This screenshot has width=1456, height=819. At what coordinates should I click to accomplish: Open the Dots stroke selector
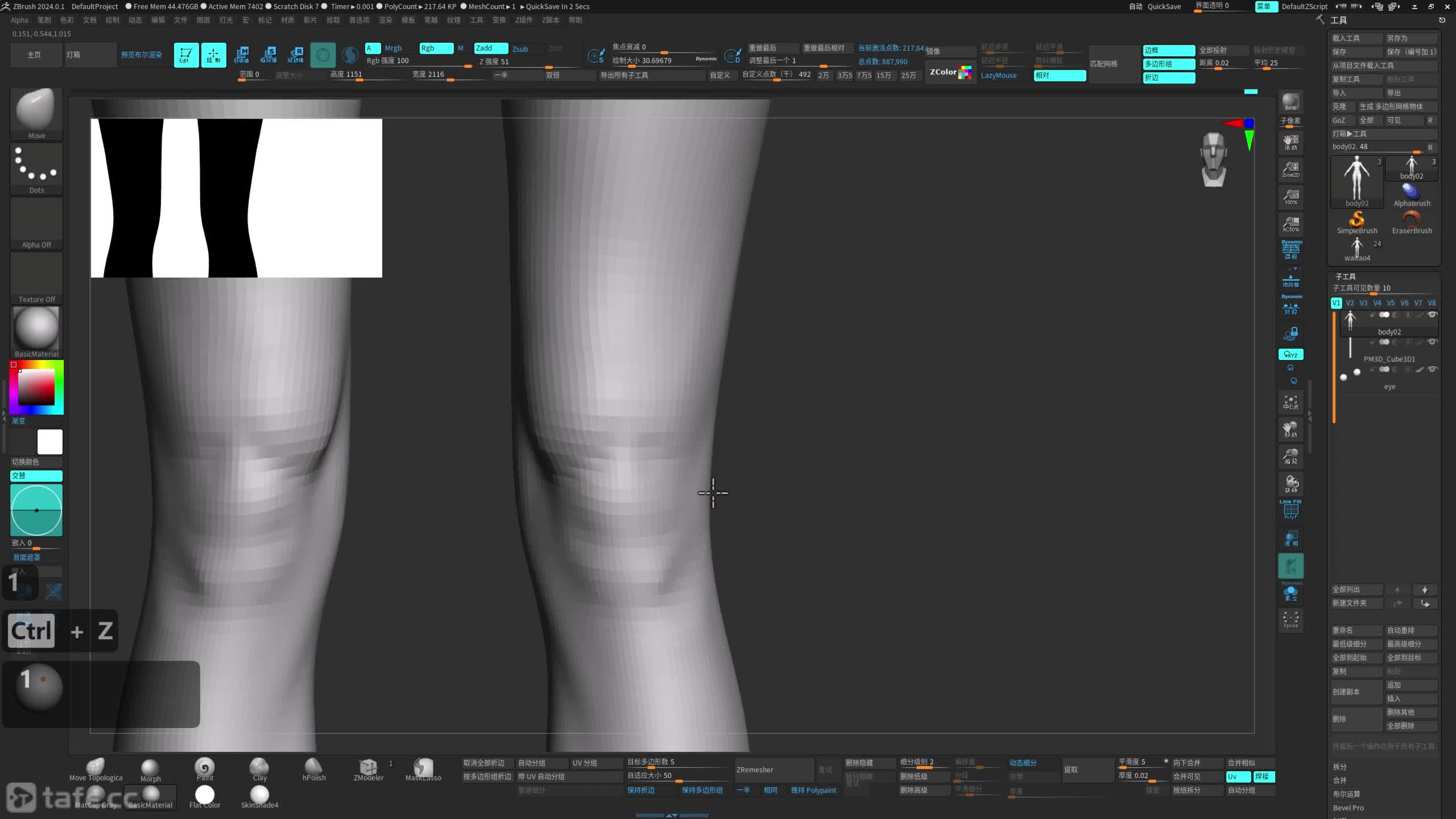click(36, 169)
